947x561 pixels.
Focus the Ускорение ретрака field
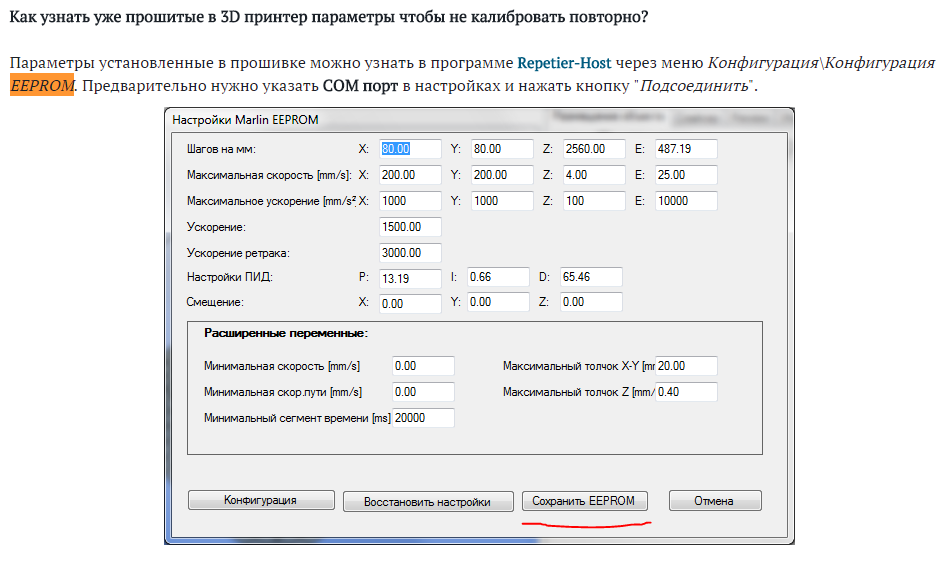tap(410, 253)
